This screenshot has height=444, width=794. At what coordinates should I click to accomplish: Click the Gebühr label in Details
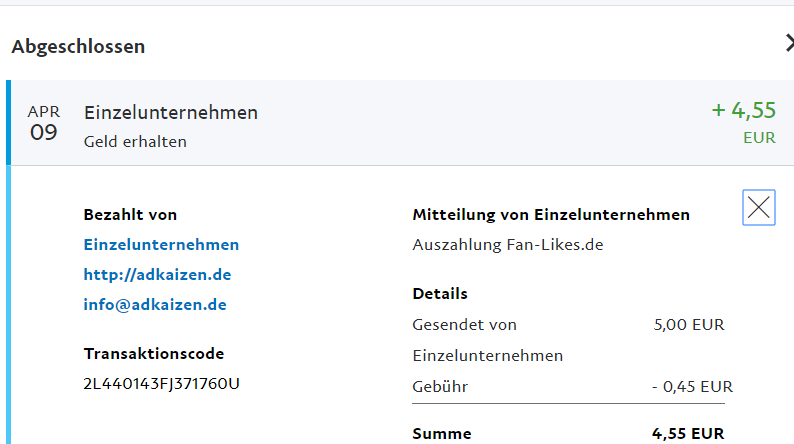(x=440, y=386)
